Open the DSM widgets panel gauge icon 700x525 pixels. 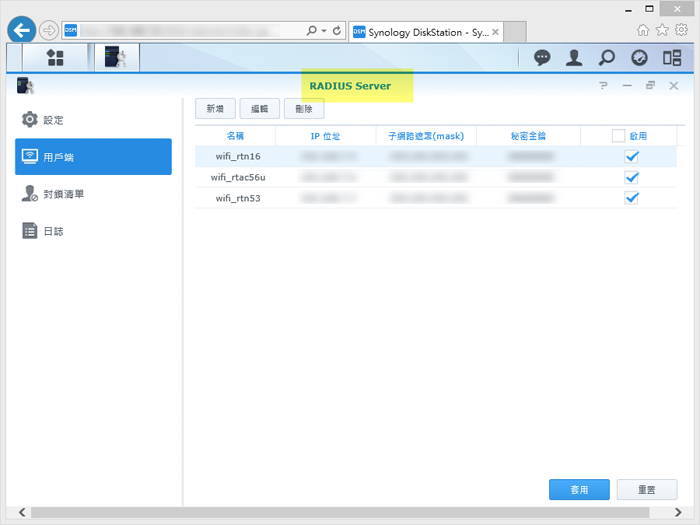pos(639,58)
